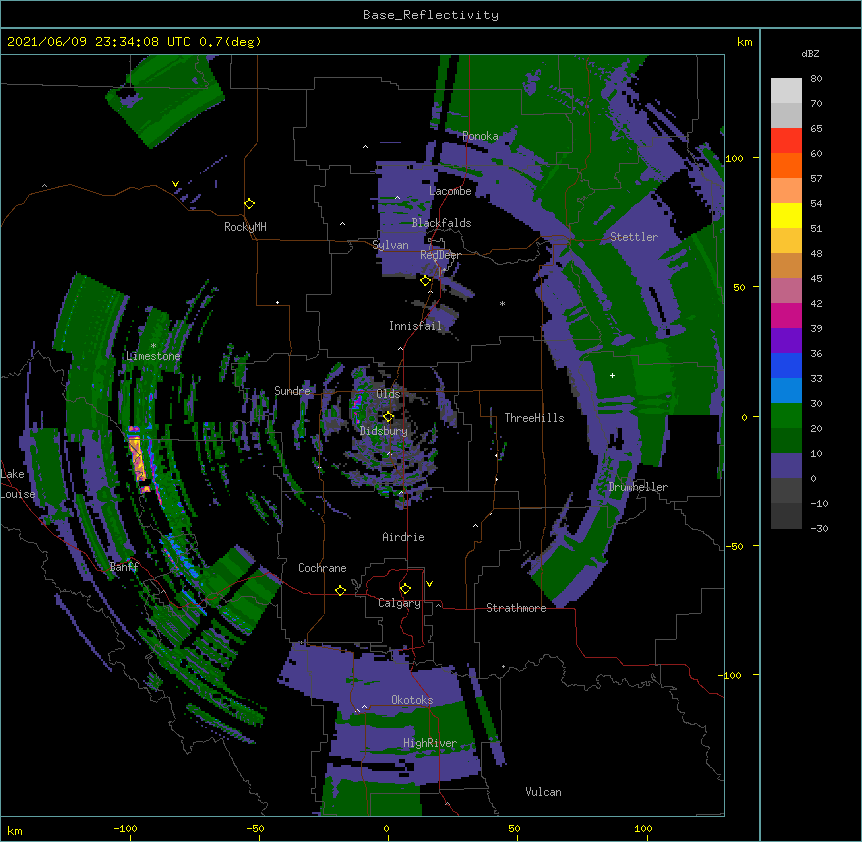Click the Sylvan label
This screenshot has width=862, height=842.
click(x=390, y=245)
